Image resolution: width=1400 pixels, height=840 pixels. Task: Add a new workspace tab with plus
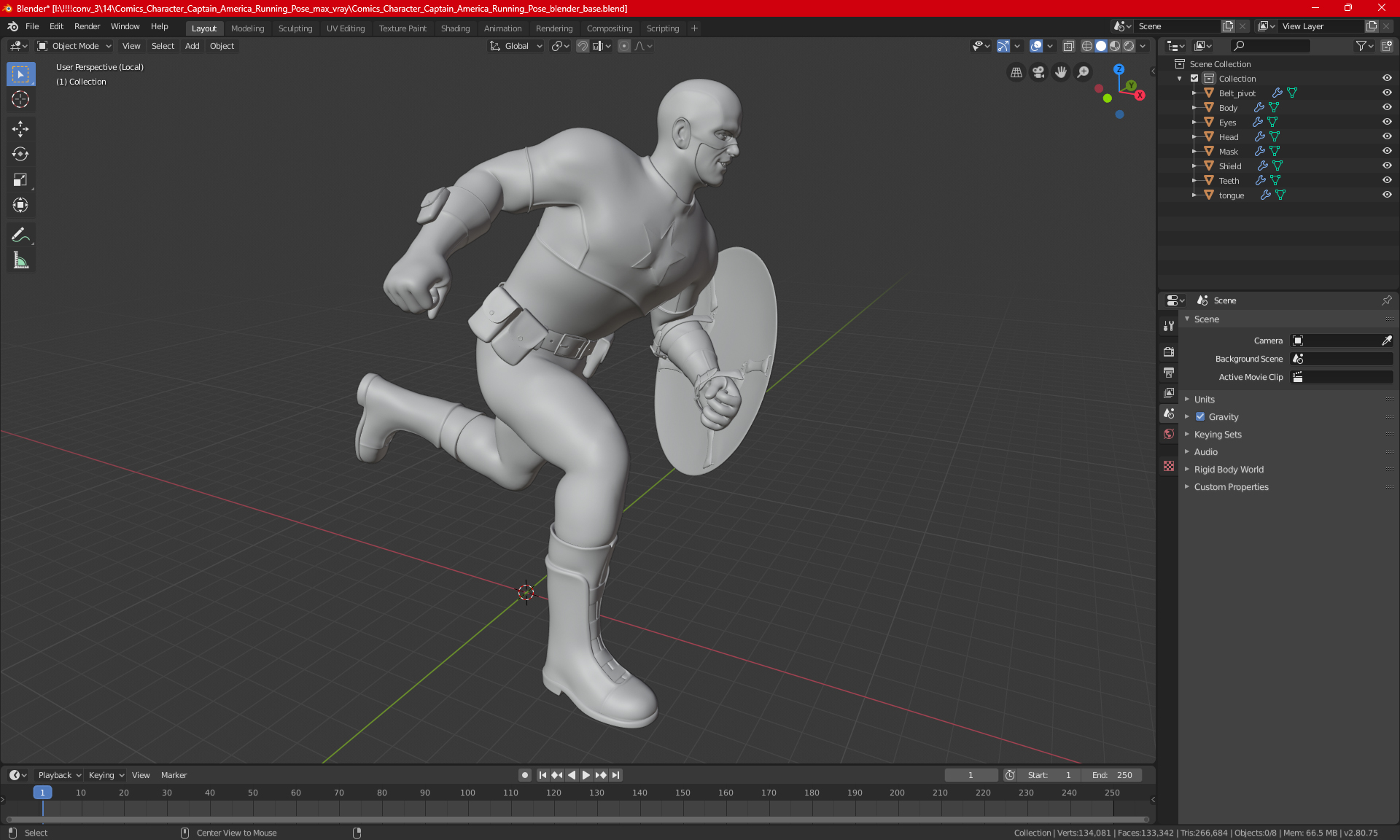point(694,28)
